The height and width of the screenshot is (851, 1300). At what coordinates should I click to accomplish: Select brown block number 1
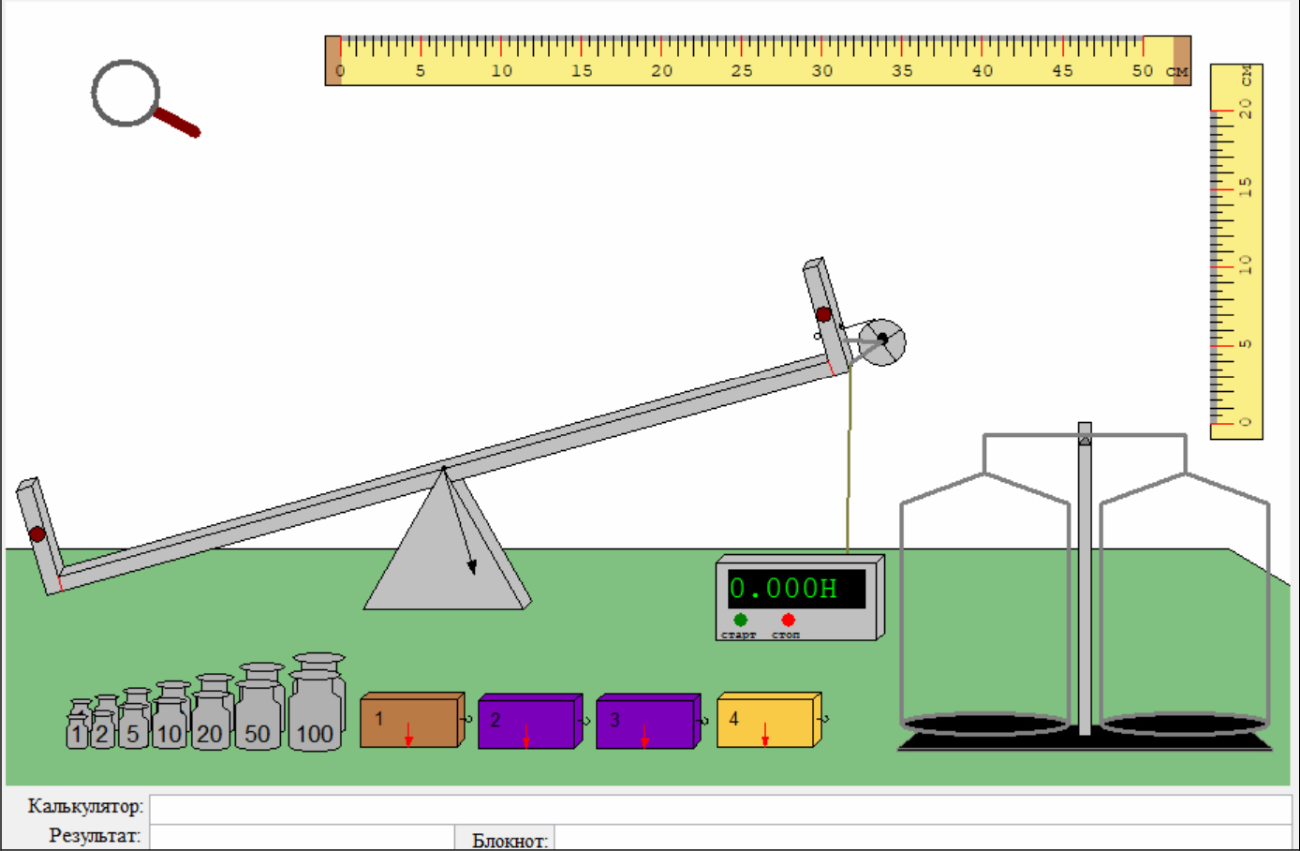(x=413, y=720)
